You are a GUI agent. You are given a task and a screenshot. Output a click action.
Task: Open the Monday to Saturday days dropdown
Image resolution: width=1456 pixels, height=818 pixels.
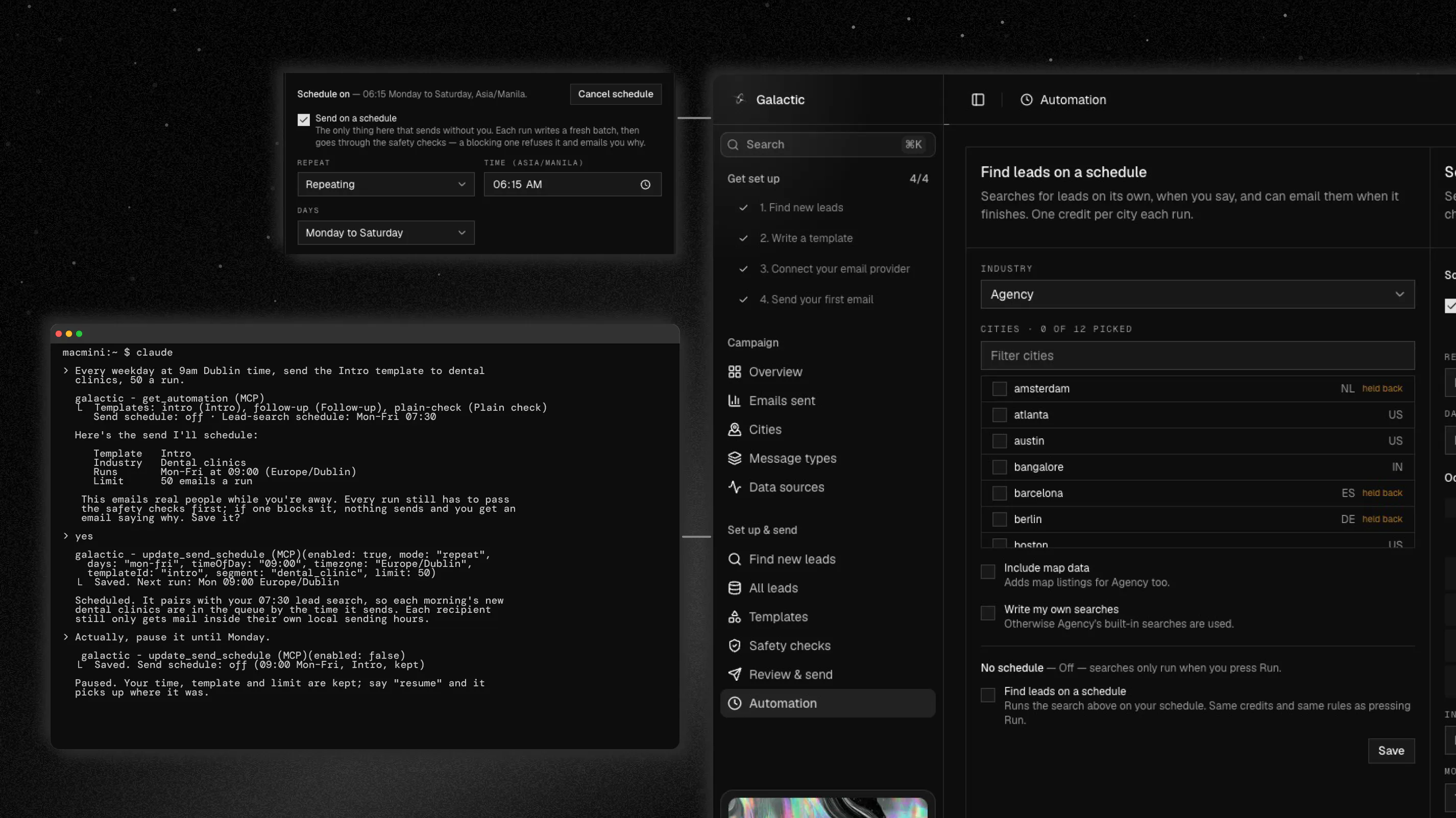click(385, 233)
